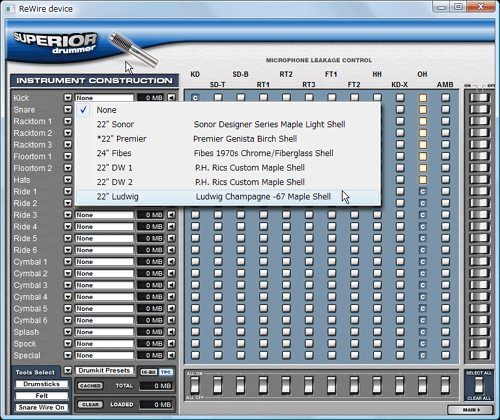Flip the KD column all on/off fader switch
This screenshot has width=500, height=420.
coord(195,386)
